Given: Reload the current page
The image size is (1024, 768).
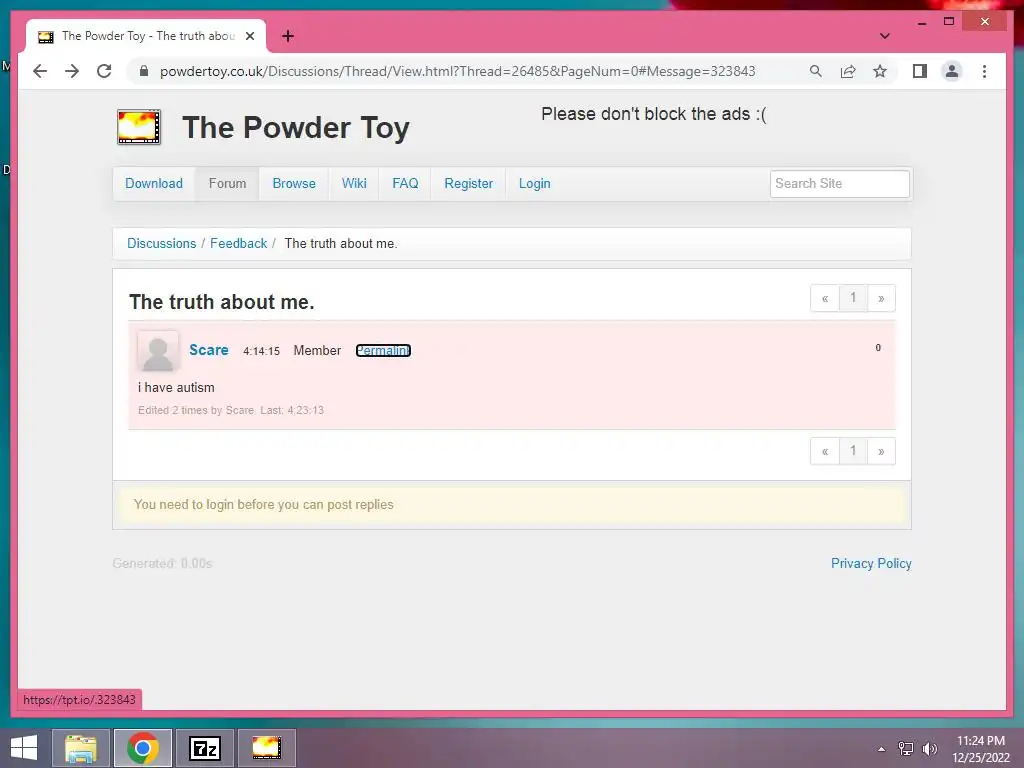Looking at the screenshot, I should pos(104,71).
